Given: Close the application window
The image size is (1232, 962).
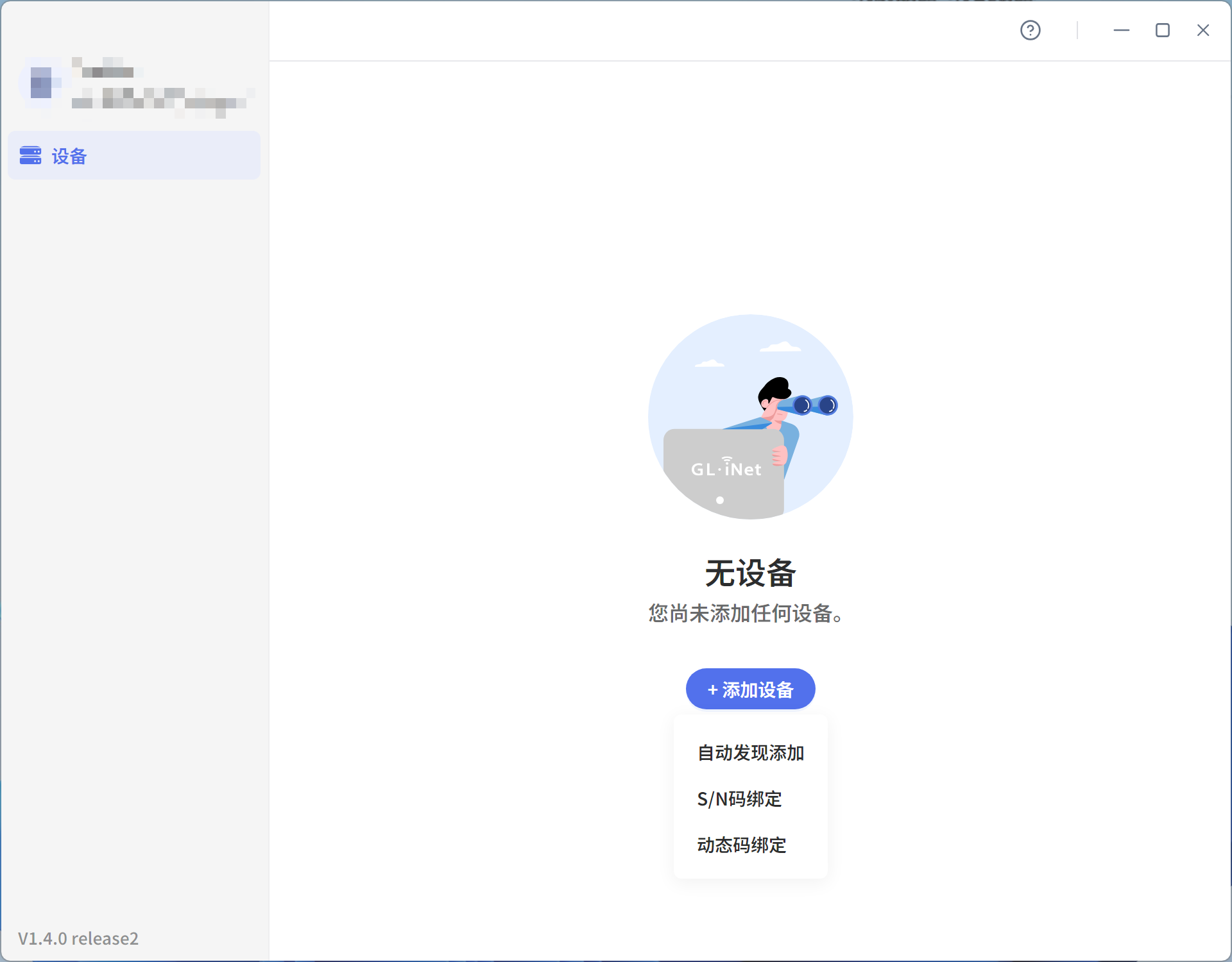Looking at the screenshot, I should (x=1203, y=30).
